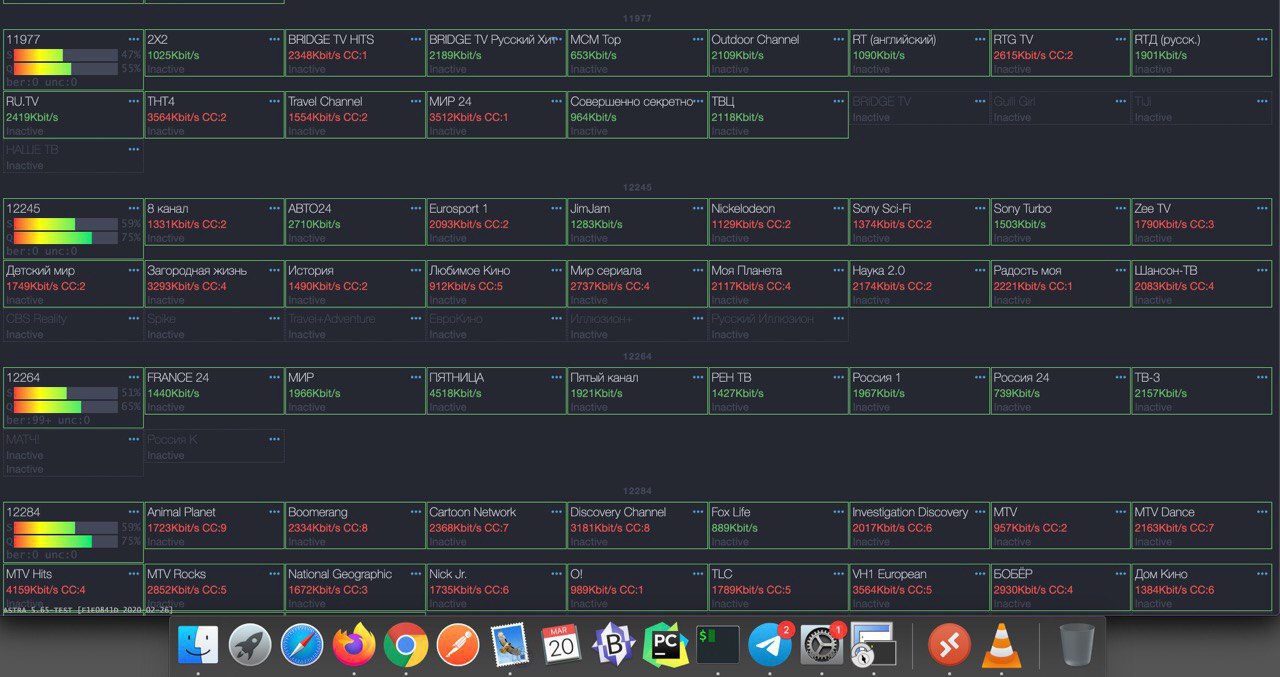Select the inactive МАТЧ! channel card
Screen dimensions: 1280x677
pyautogui.click(x=73, y=453)
